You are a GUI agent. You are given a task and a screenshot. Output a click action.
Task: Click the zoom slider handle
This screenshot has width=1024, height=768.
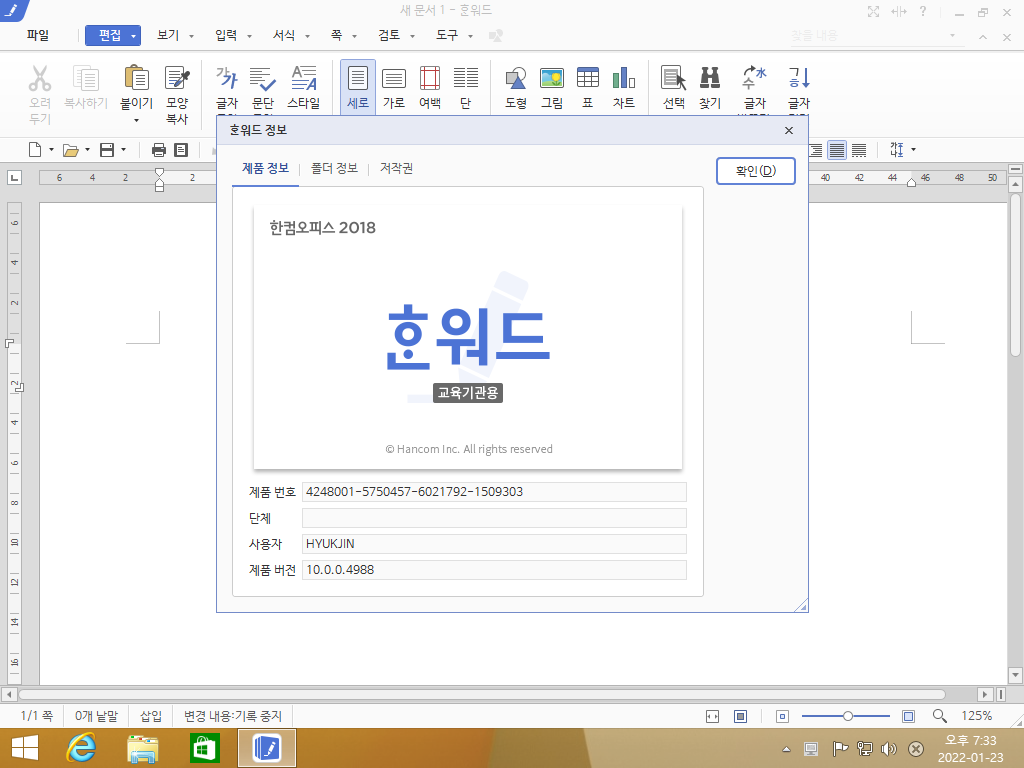(x=848, y=716)
